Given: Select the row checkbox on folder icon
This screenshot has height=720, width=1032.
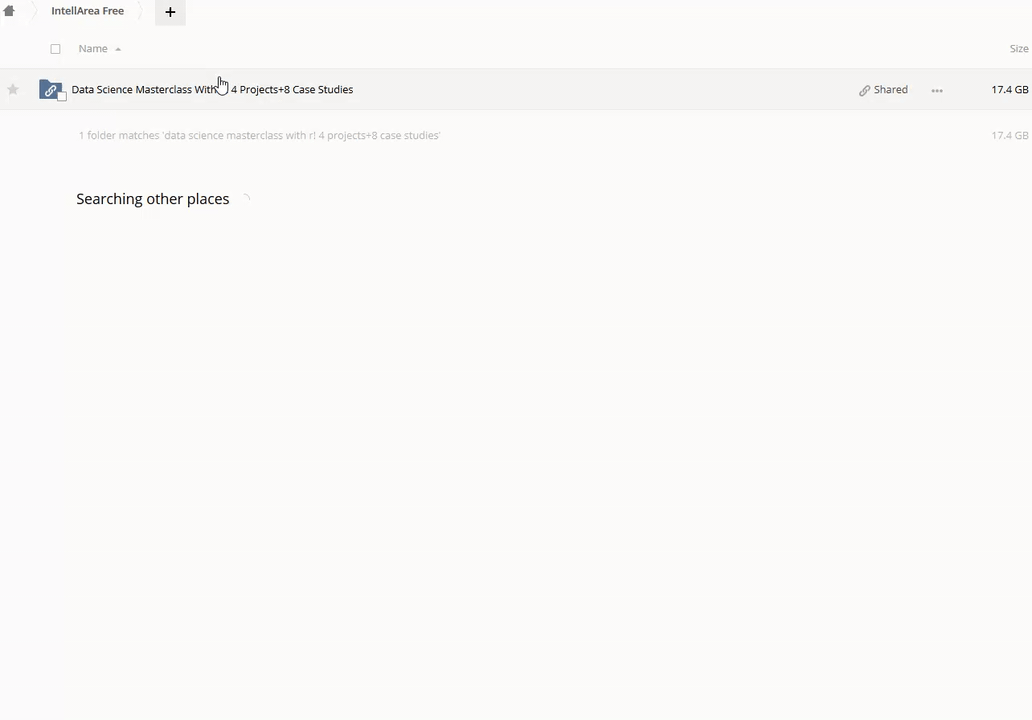Looking at the screenshot, I should click(62, 96).
